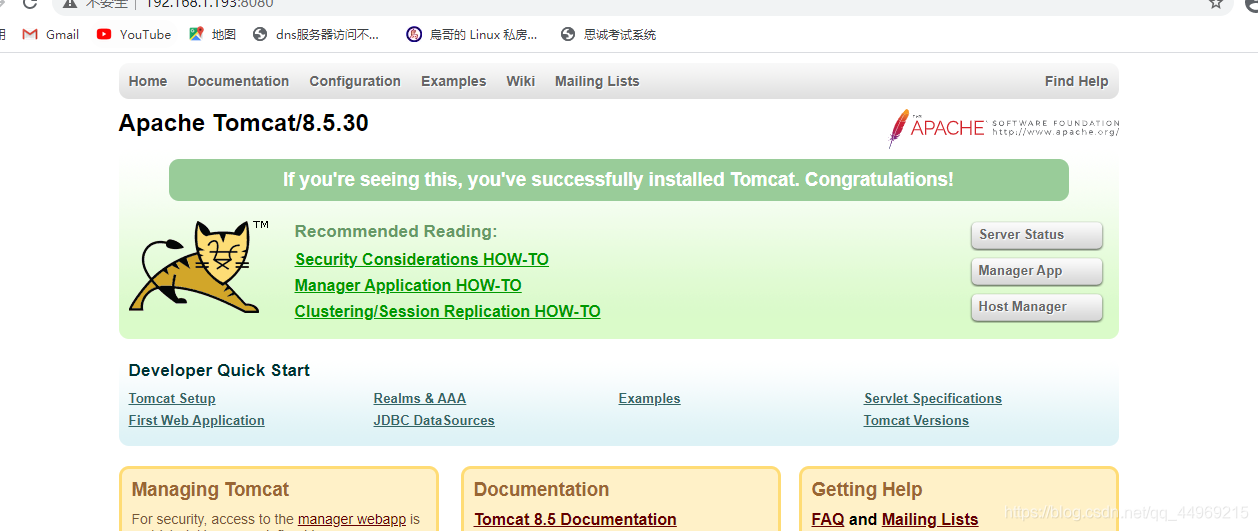
Task: Click the Apache Tomcat/8.5.30 heading
Action: 244,123
